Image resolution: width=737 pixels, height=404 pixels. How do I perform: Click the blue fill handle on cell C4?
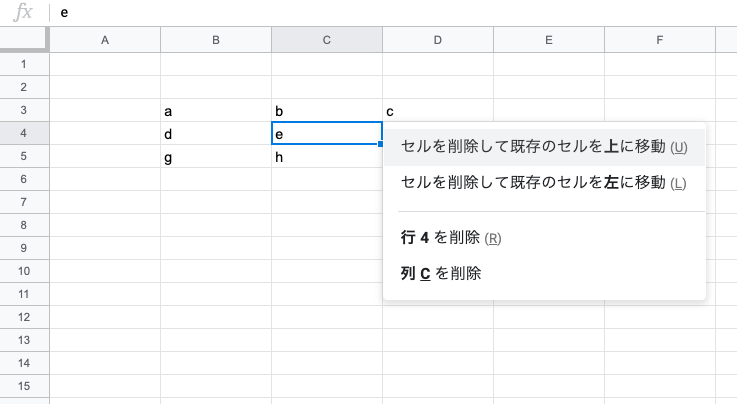pos(380,144)
